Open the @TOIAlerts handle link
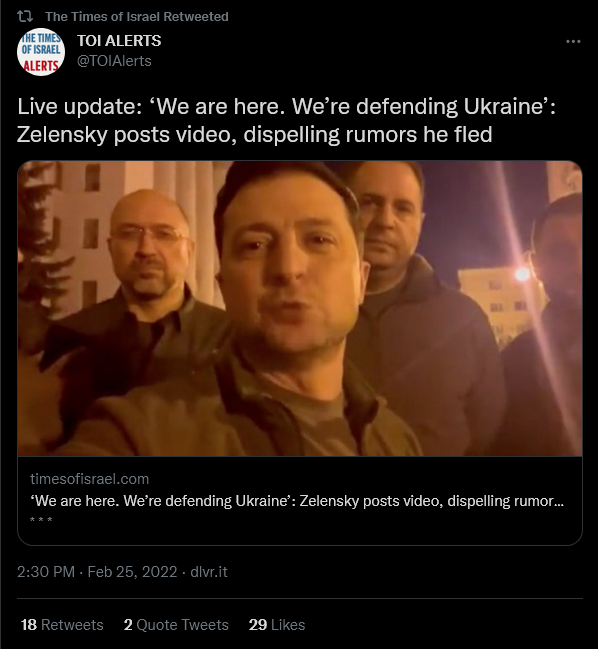Screen dimensions: 598x649 [114, 61]
